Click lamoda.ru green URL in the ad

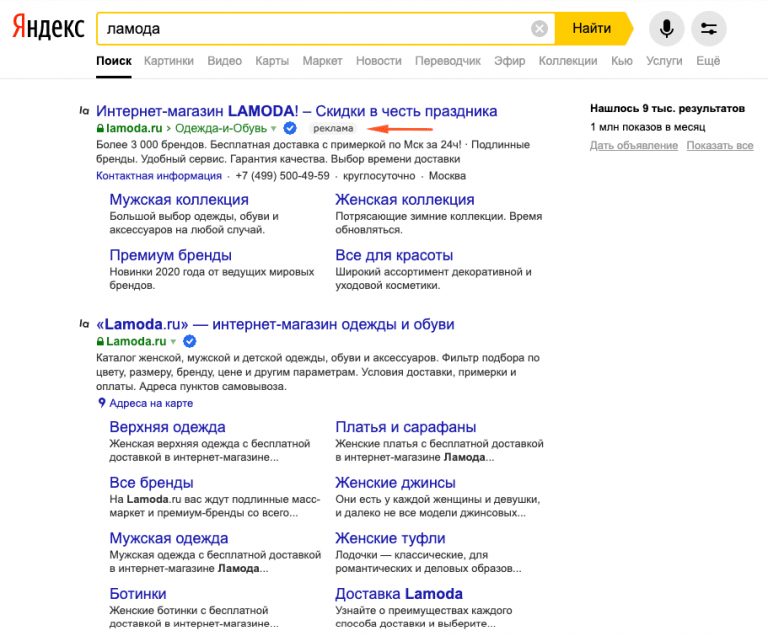pyautogui.click(x=134, y=128)
